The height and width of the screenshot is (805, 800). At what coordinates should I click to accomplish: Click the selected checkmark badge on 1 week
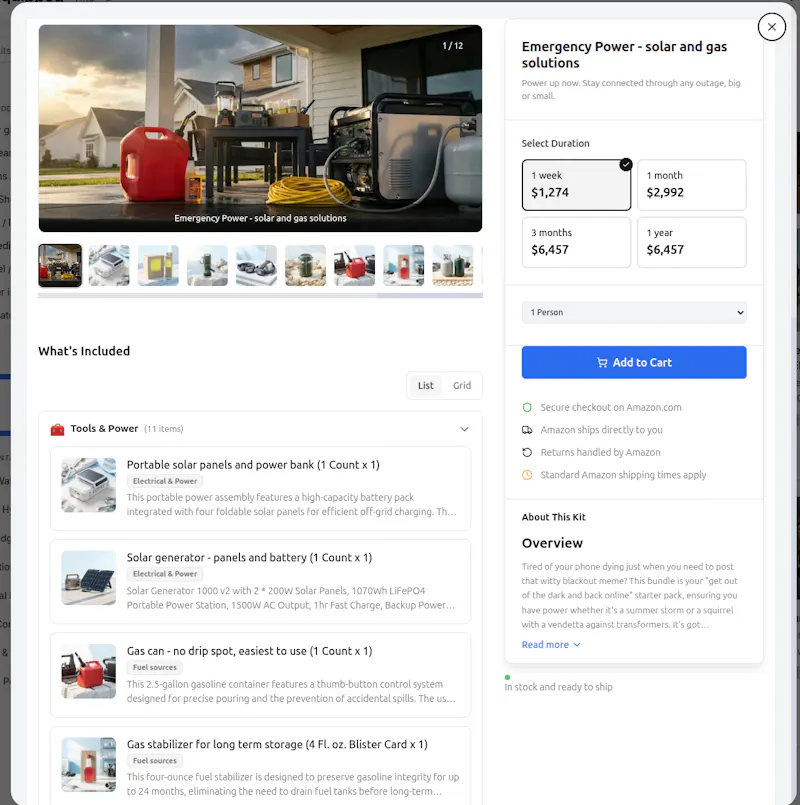tap(625, 165)
